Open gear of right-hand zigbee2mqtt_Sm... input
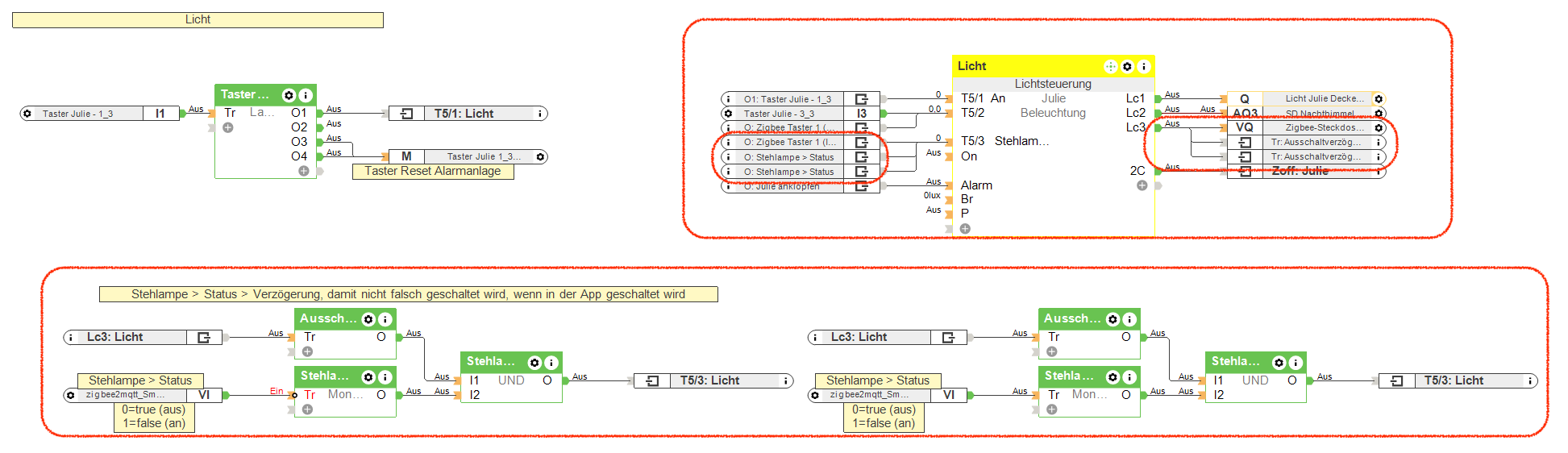Viewport: 1568px width, 453px height. [815, 395]
